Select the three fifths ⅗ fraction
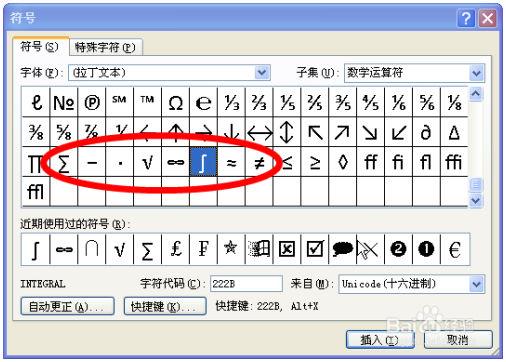 [343, 102]
